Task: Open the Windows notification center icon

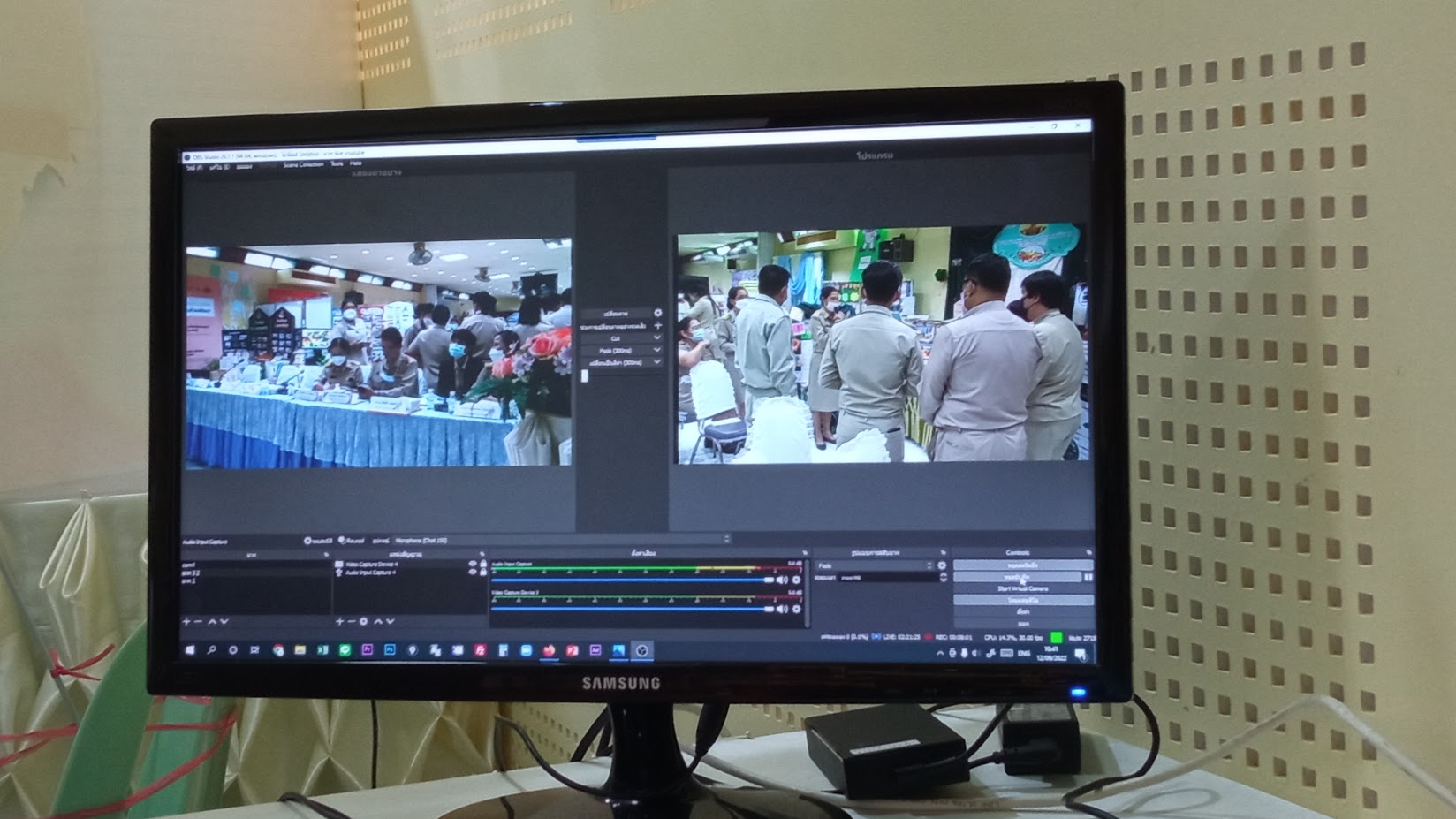Action: pos(1081,655)
